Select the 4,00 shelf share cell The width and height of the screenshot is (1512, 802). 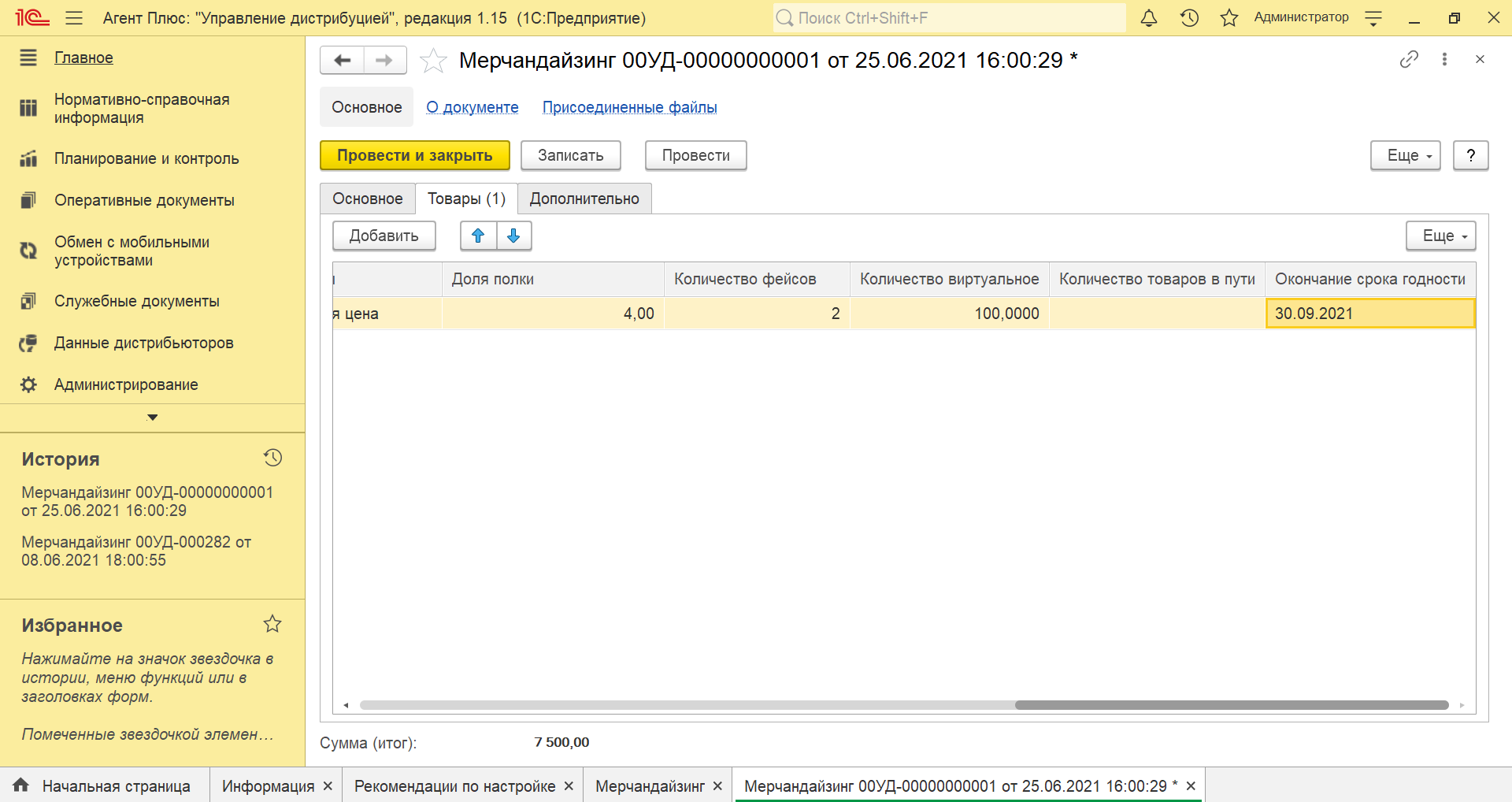coord(553,314)
